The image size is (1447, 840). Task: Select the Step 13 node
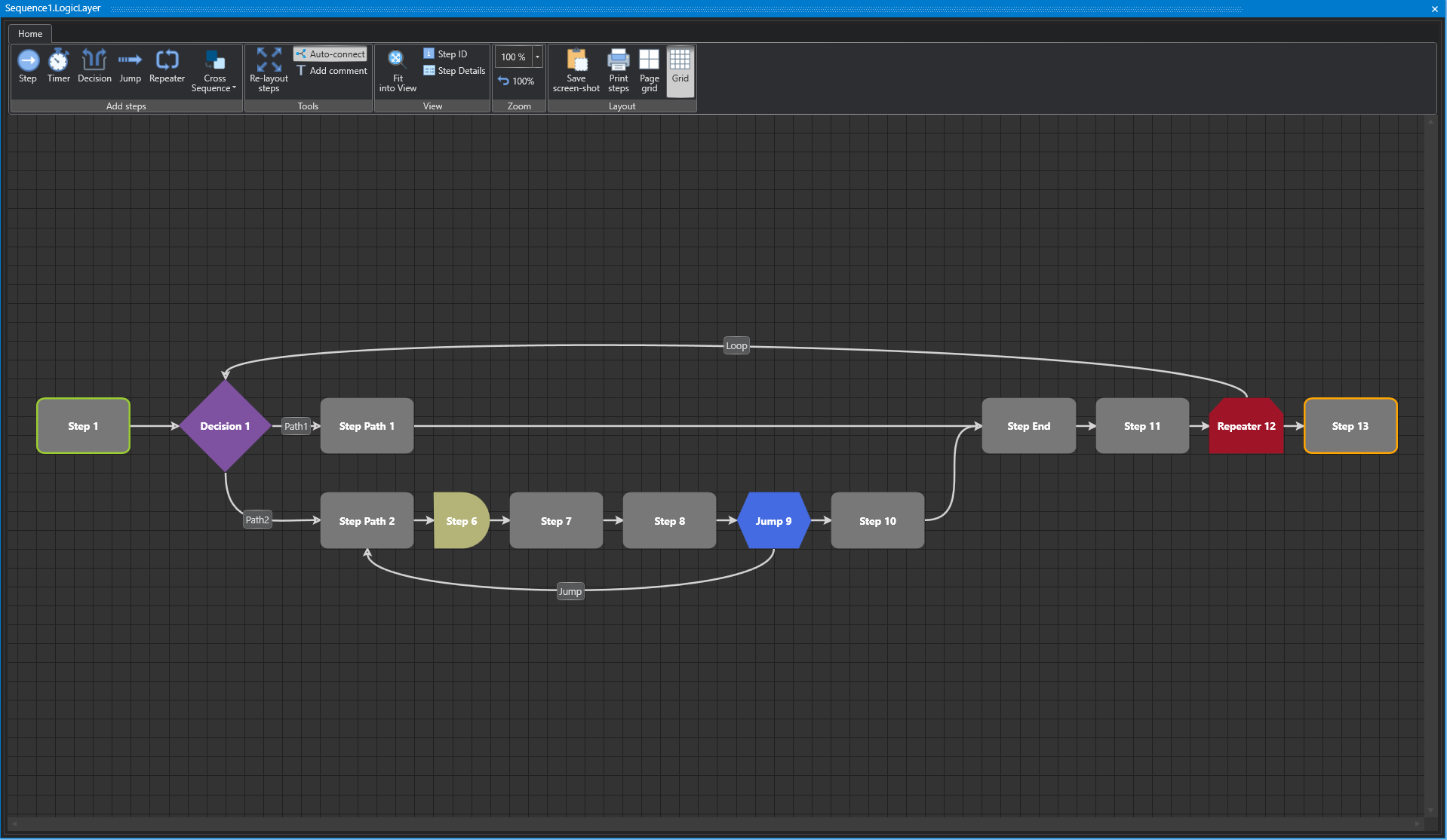pos(1350,426)
